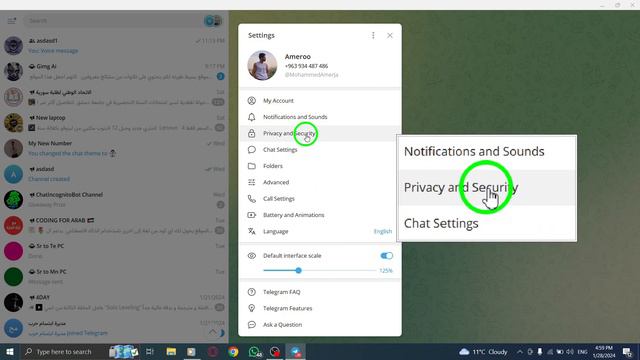Image resolution: width=640 pixels, height=360 pixels.
Task: Click the asdasd channel avatar with letter A
Action: [13, 174]
